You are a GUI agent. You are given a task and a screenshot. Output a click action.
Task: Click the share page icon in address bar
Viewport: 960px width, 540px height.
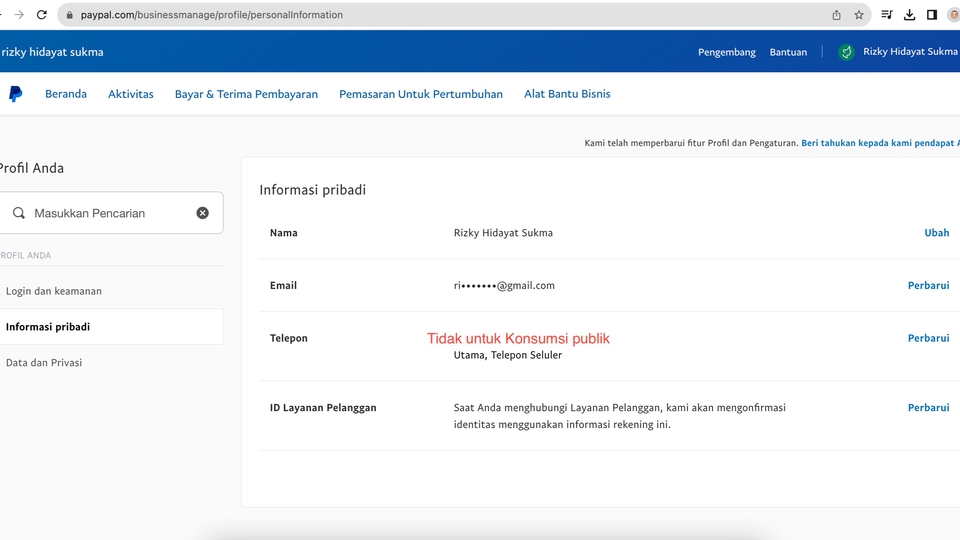coord(836,15)
